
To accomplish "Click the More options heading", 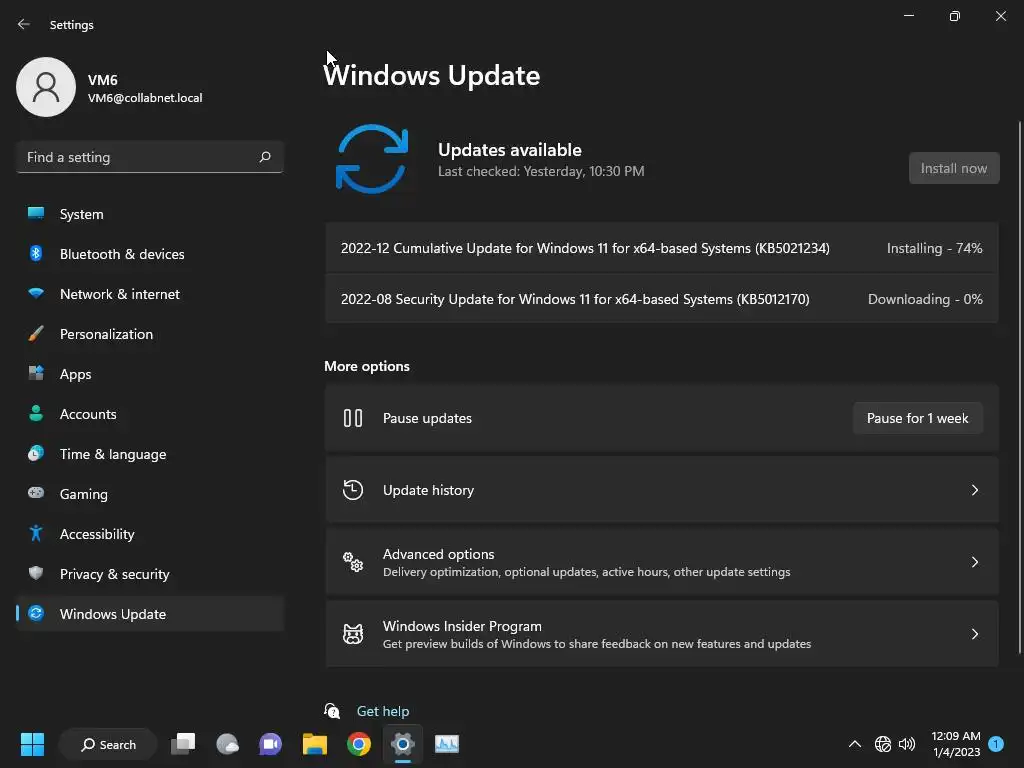I will (x=367, y=366).
